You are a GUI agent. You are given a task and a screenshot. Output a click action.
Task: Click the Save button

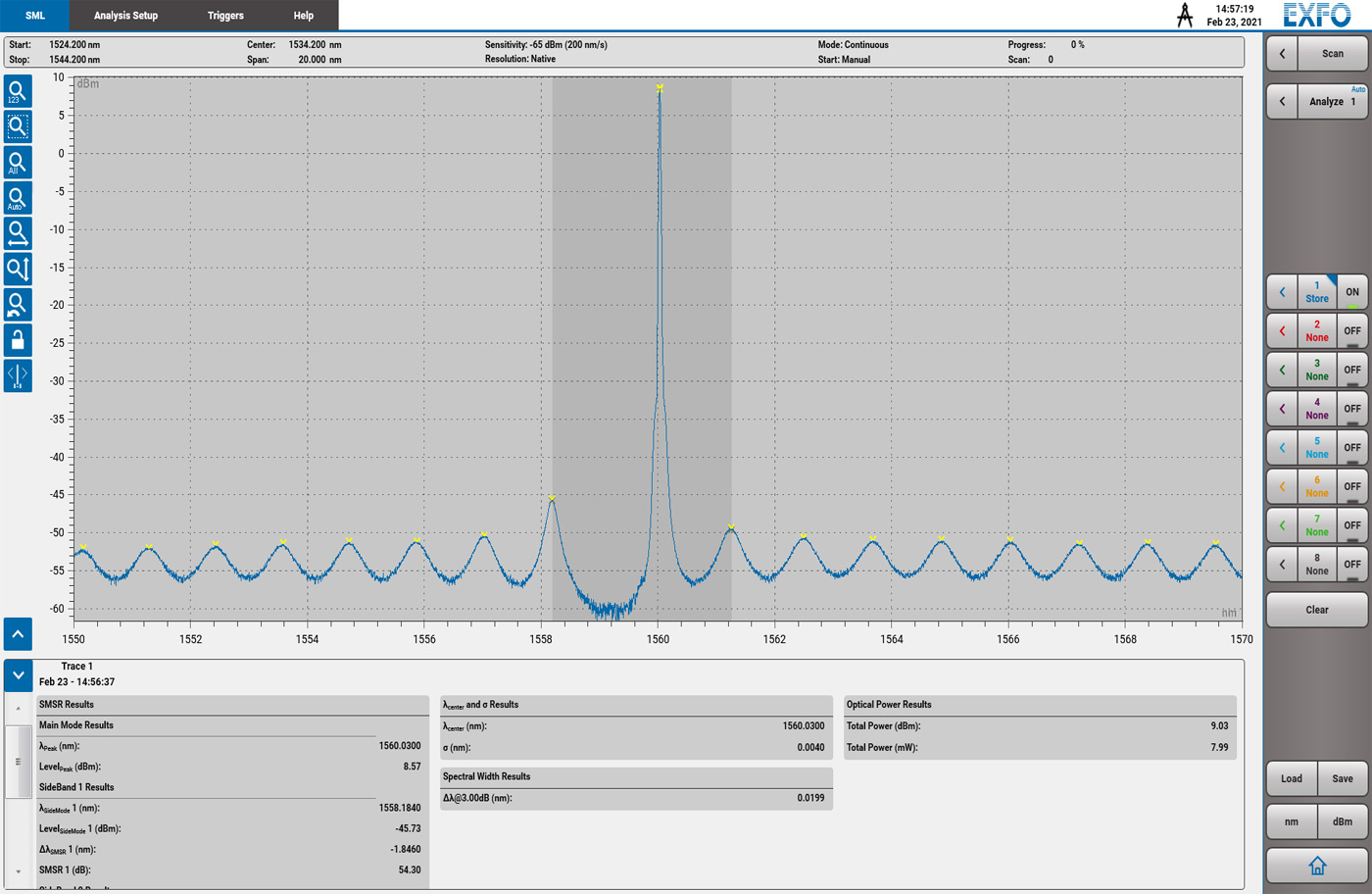1342,779
